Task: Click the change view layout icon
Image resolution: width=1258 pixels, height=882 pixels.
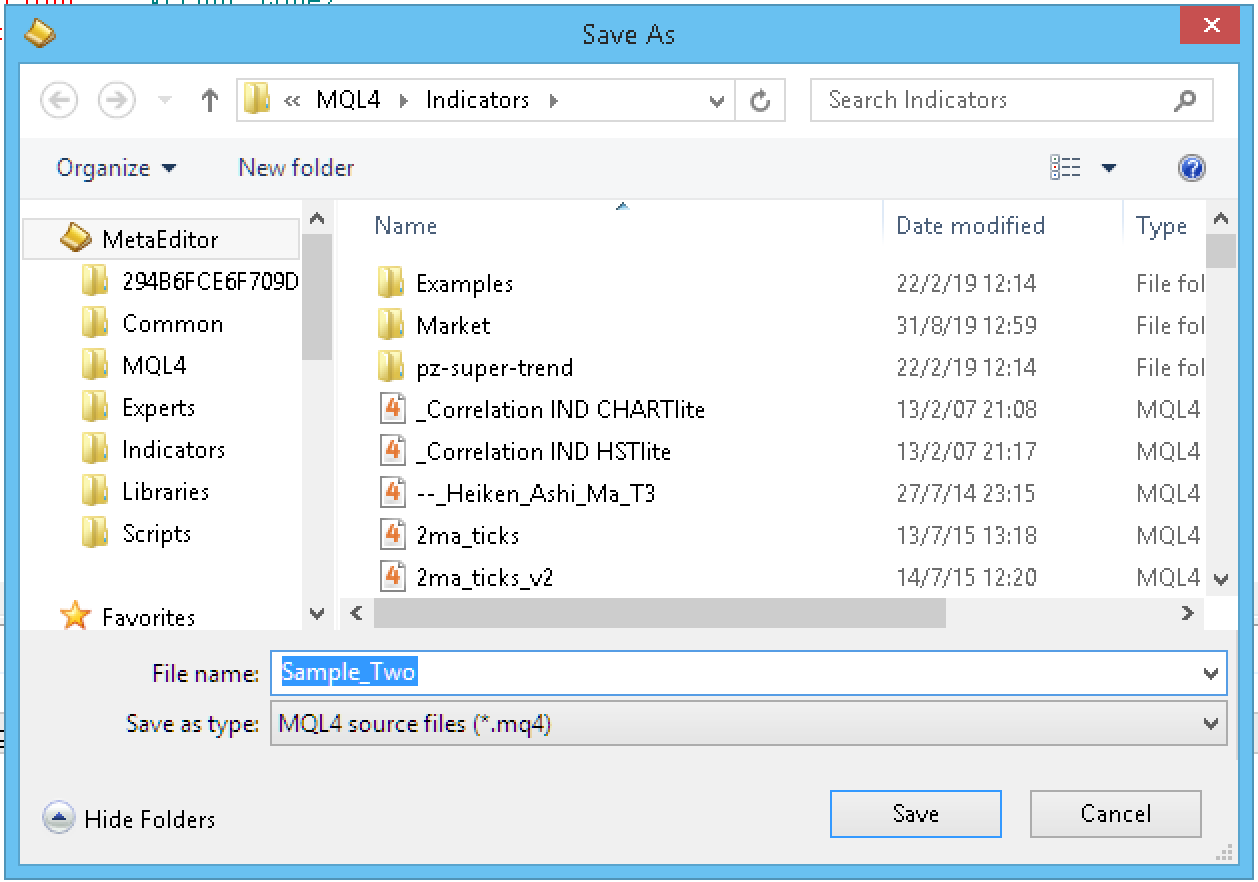Action: (x=1065, y=168)
